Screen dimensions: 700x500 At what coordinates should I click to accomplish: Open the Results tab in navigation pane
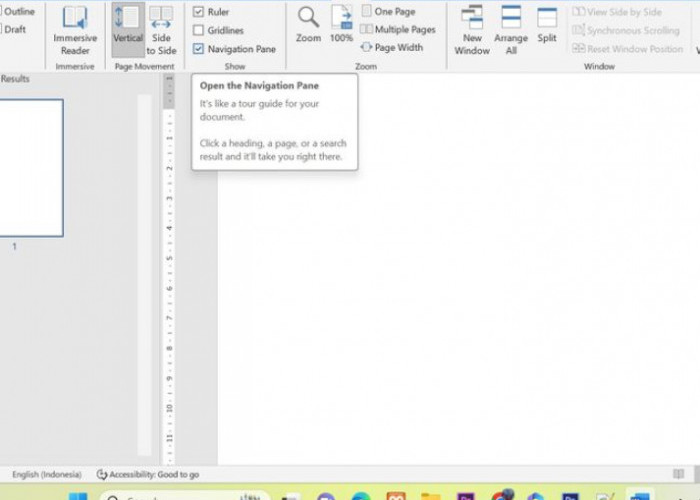17,77
